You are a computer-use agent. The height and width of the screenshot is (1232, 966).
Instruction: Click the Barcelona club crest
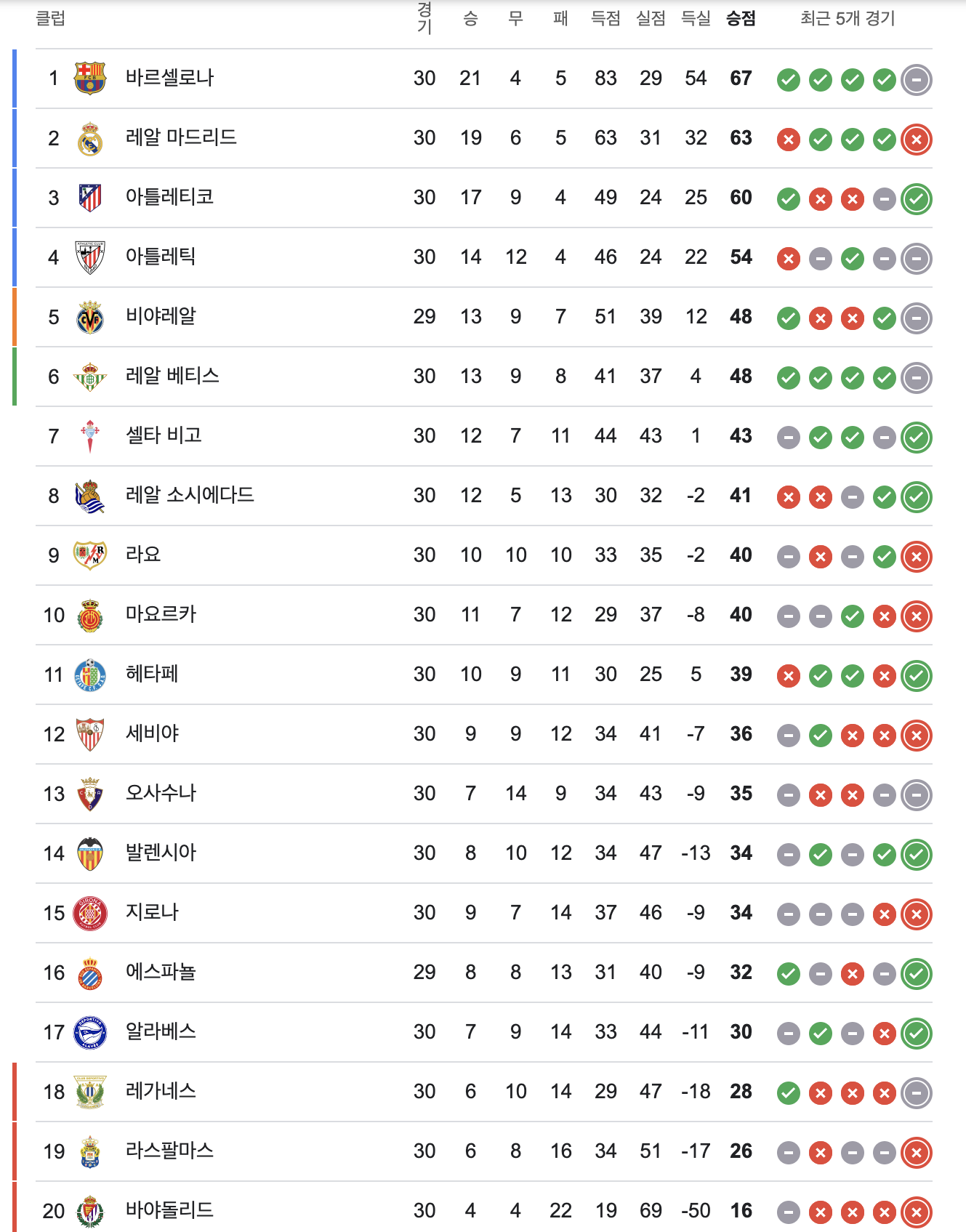pos(90,78)
